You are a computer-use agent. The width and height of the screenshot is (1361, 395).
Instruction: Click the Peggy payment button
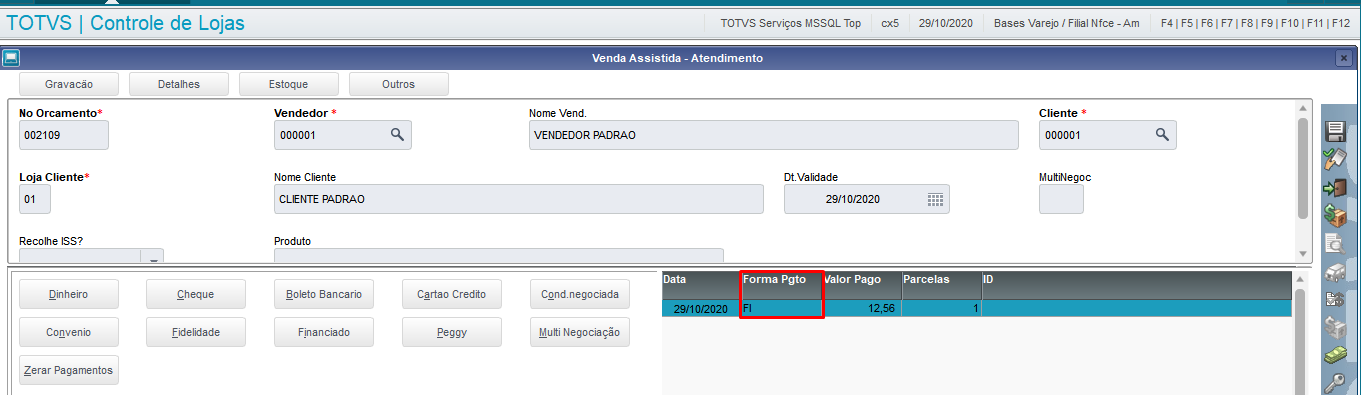pyautogui.click(x=452, y=332)
